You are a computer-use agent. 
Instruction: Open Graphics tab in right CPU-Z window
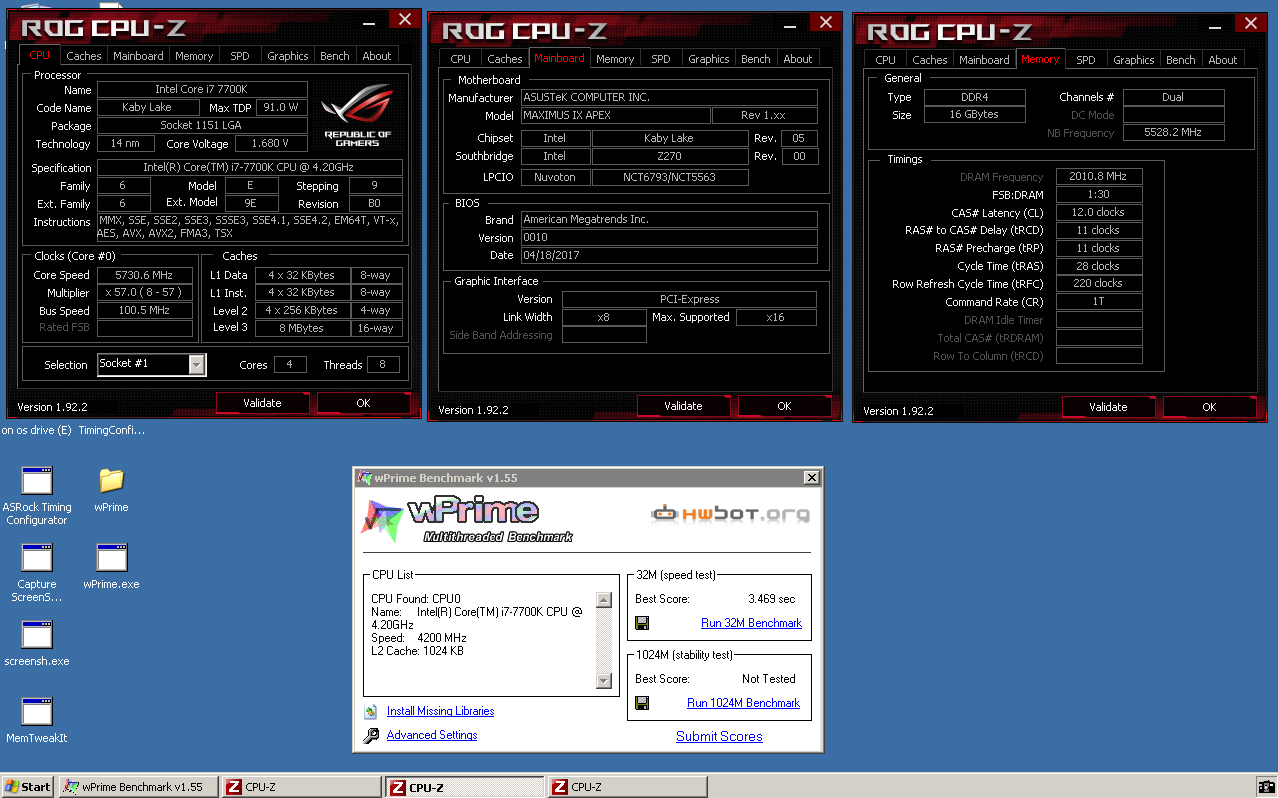click(1134, 60)
